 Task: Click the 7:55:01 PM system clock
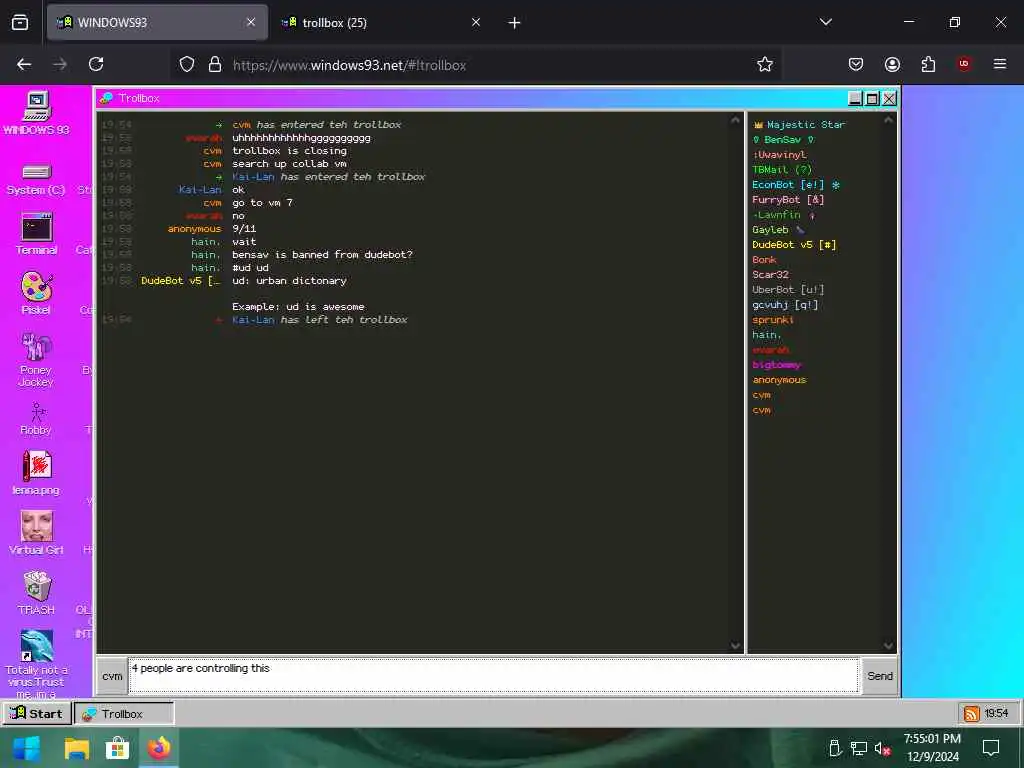(932, 739)
